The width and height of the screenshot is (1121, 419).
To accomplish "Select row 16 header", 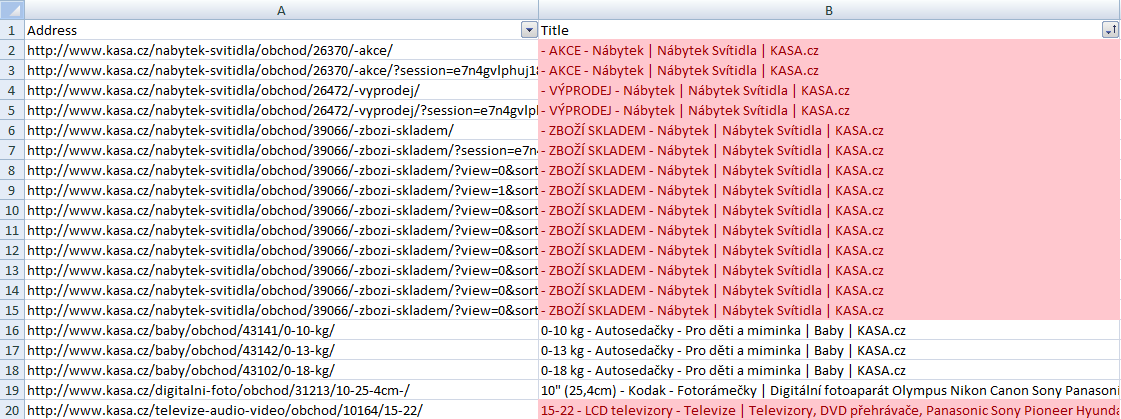I will point(12,330).
